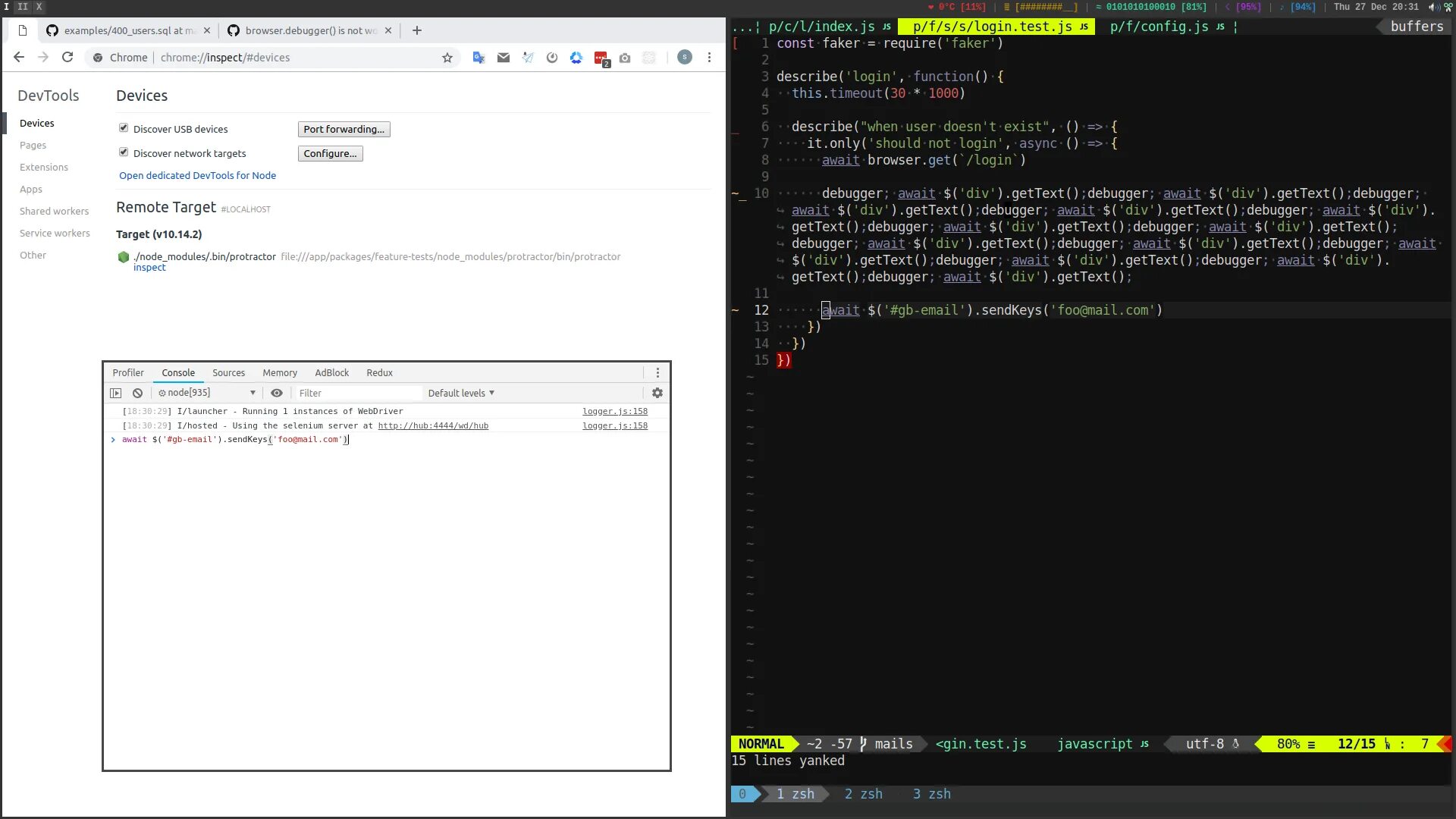The height and width of the screenshot is (819, 1456).
Task: Open dedicated DevTools for Node link
Action: pos(197,175)
